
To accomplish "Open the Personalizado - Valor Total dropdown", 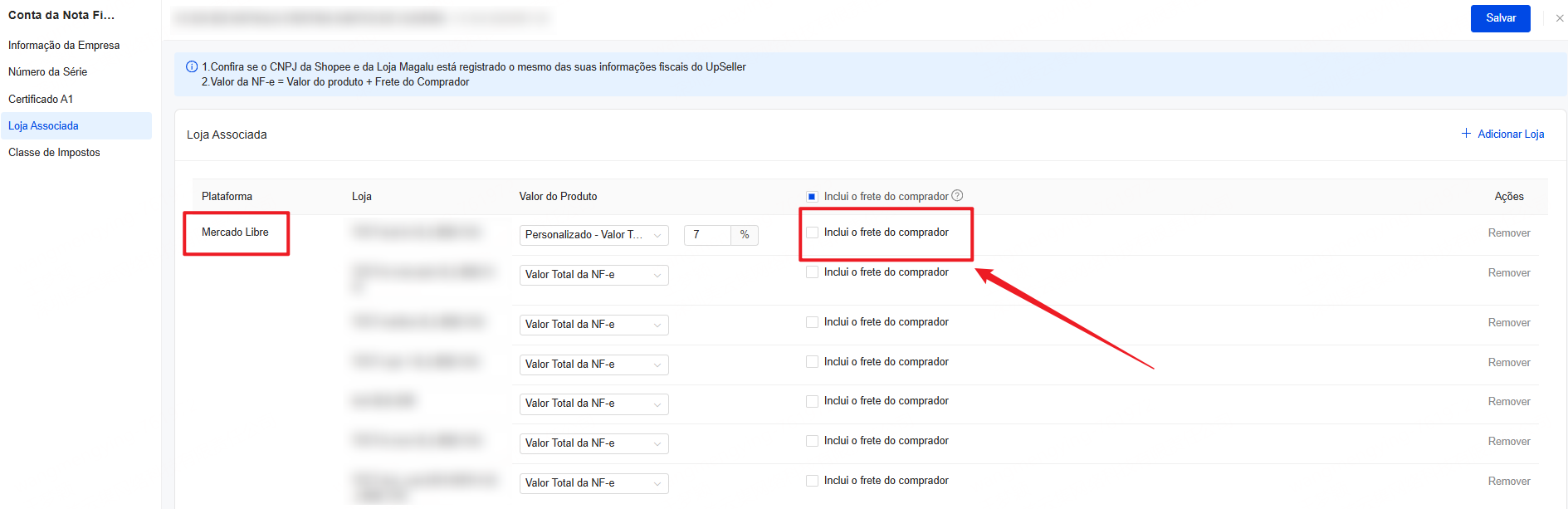I will [x=593, y=235].
